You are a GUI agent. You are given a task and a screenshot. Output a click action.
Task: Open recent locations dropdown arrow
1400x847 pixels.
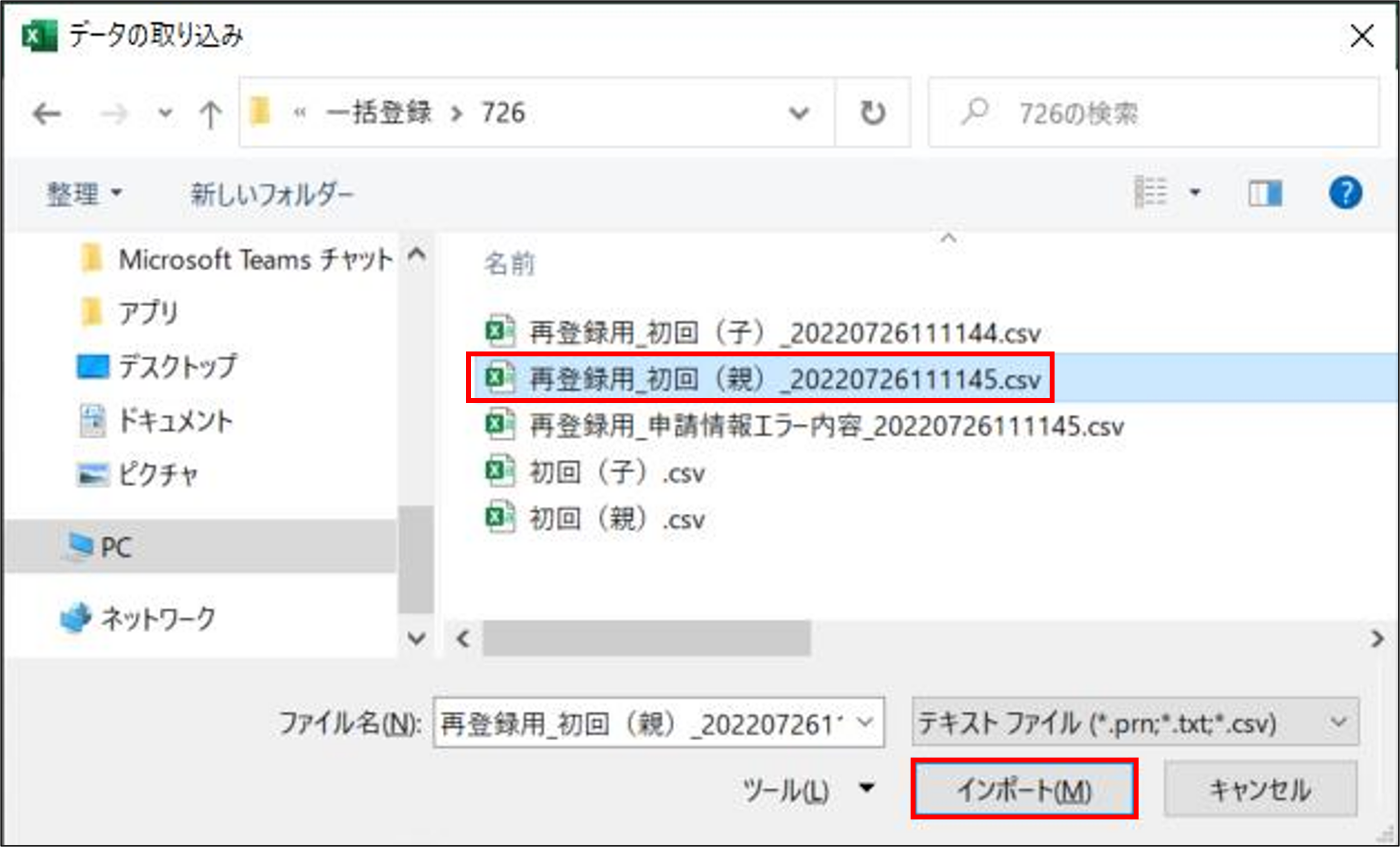pos(165,113)
